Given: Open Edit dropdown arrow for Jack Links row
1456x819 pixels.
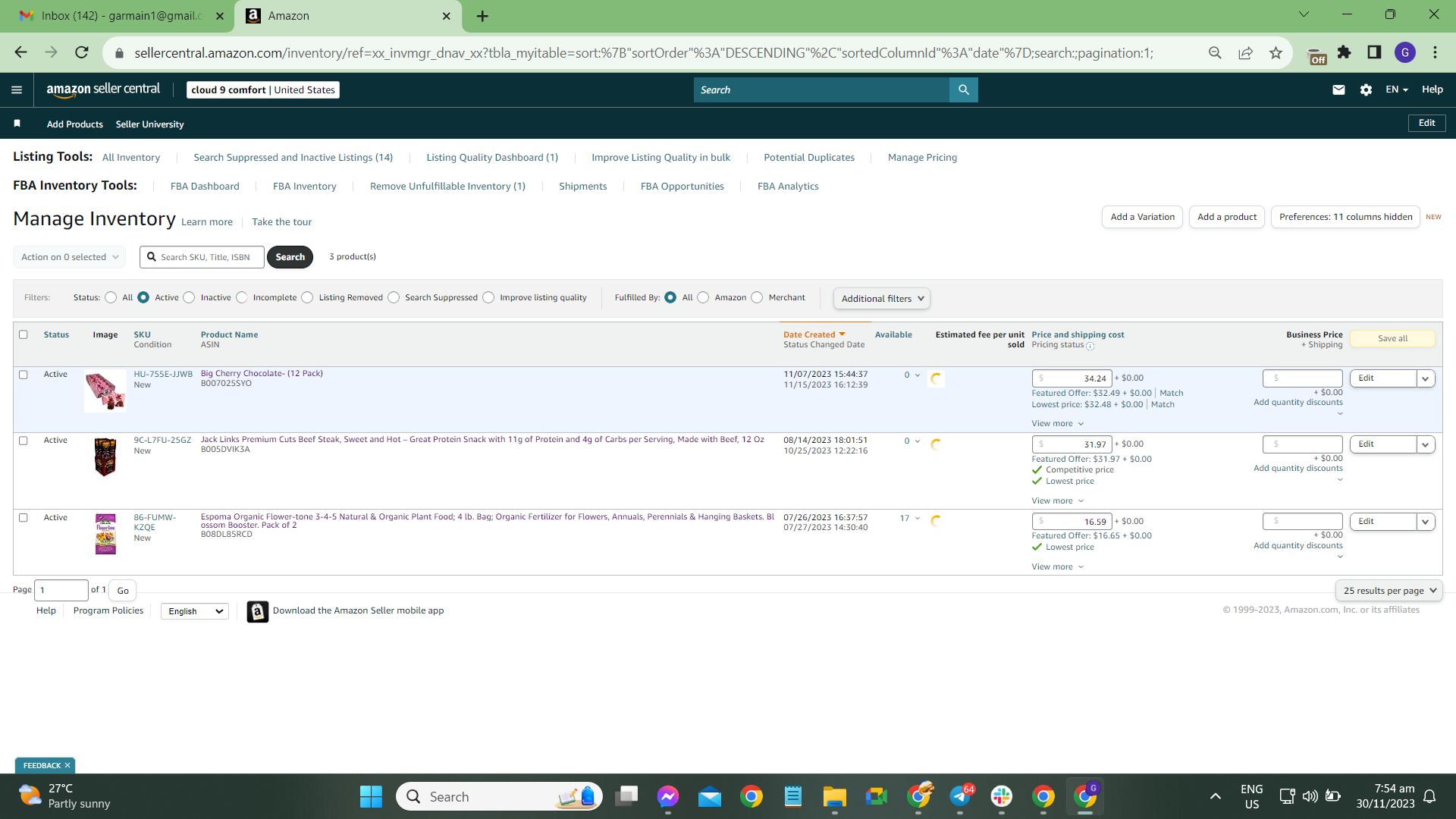Looking at the screenshot, I should tap(1426, 444).
